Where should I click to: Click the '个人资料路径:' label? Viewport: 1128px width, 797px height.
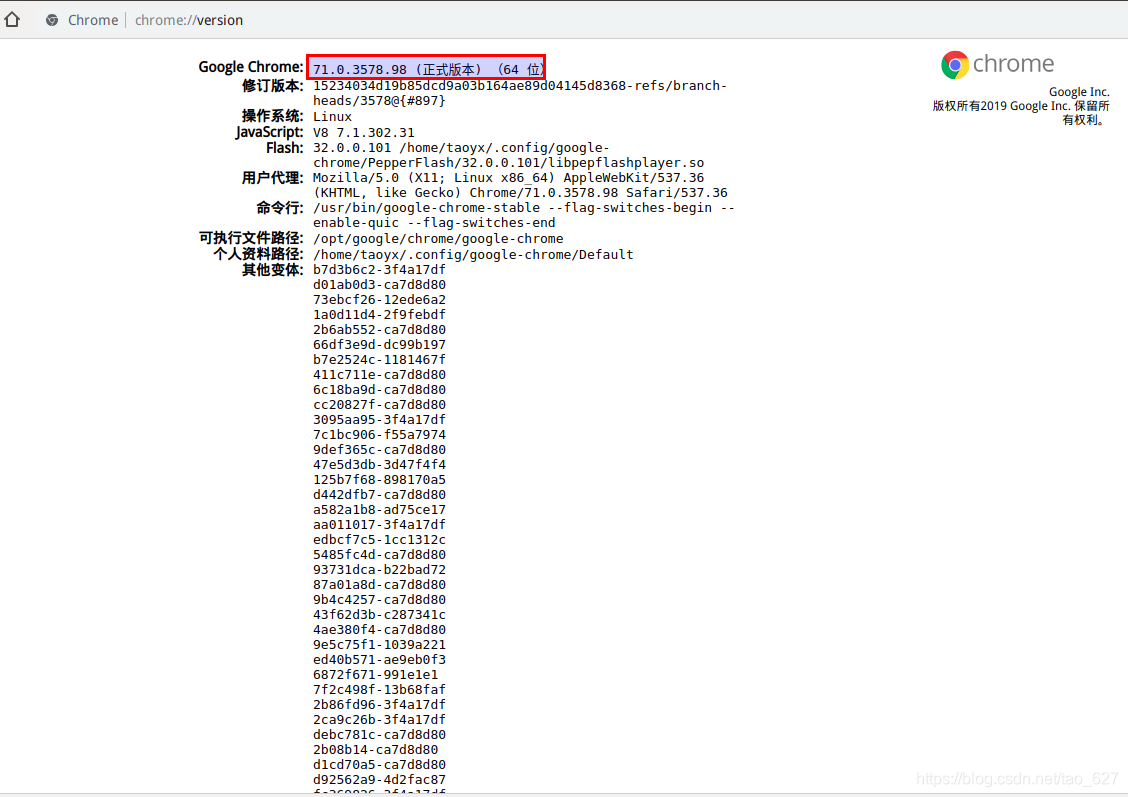click(x=258, y=254)
